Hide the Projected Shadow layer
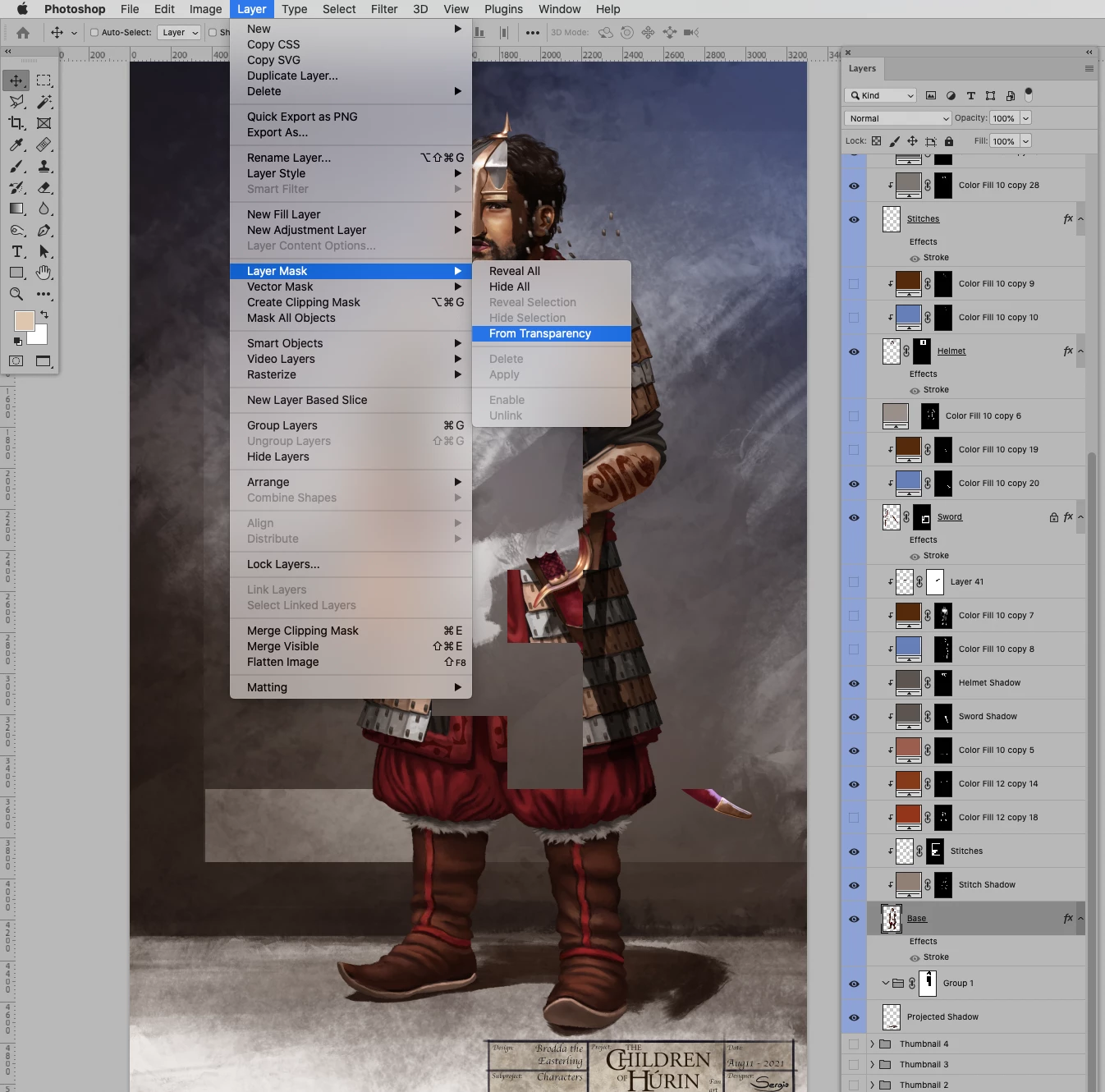 [x=854, y=1017]
